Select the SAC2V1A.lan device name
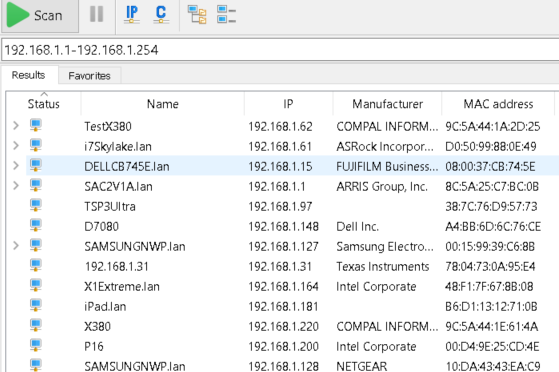 click(118, 187)
